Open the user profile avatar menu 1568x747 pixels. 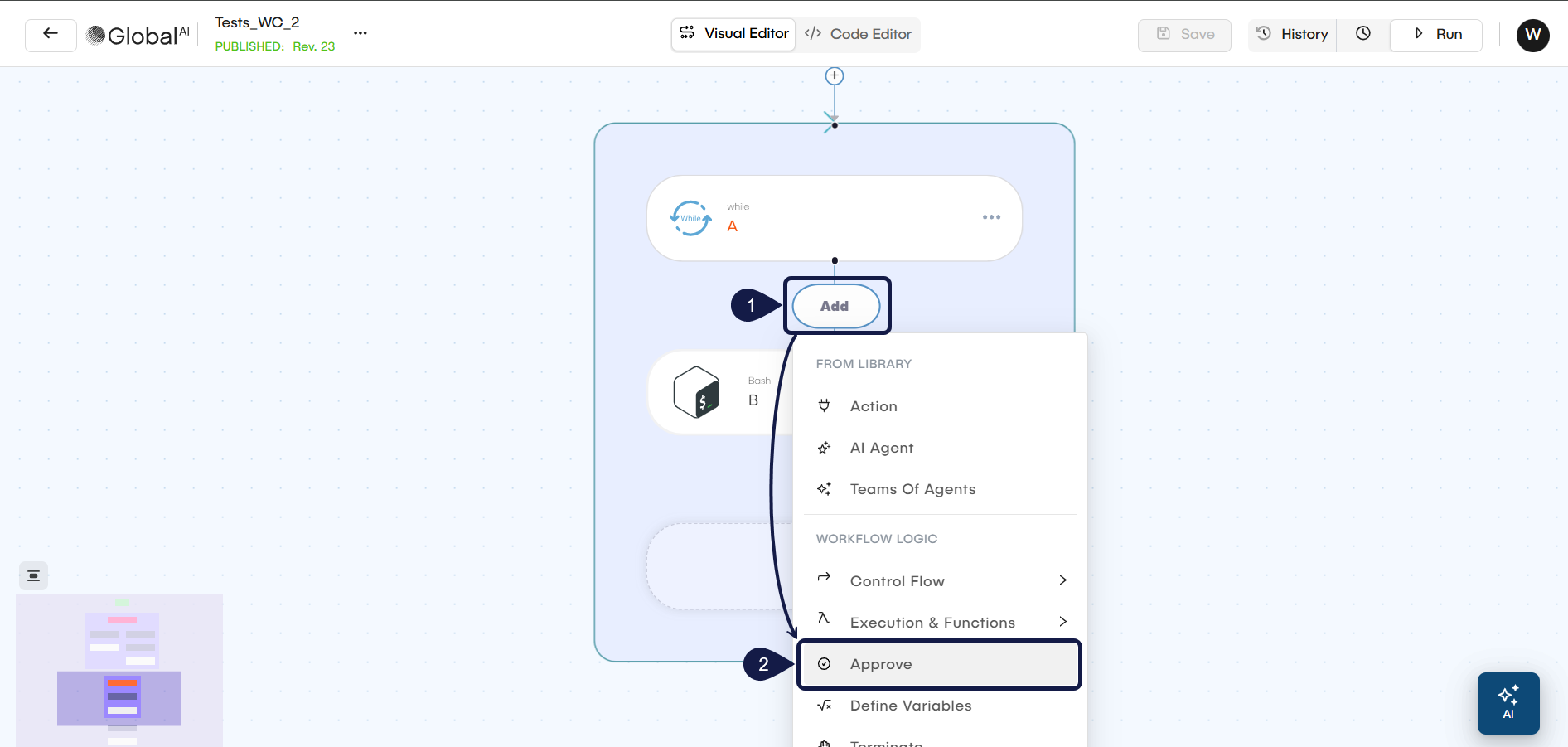(x=1532, y=35)
